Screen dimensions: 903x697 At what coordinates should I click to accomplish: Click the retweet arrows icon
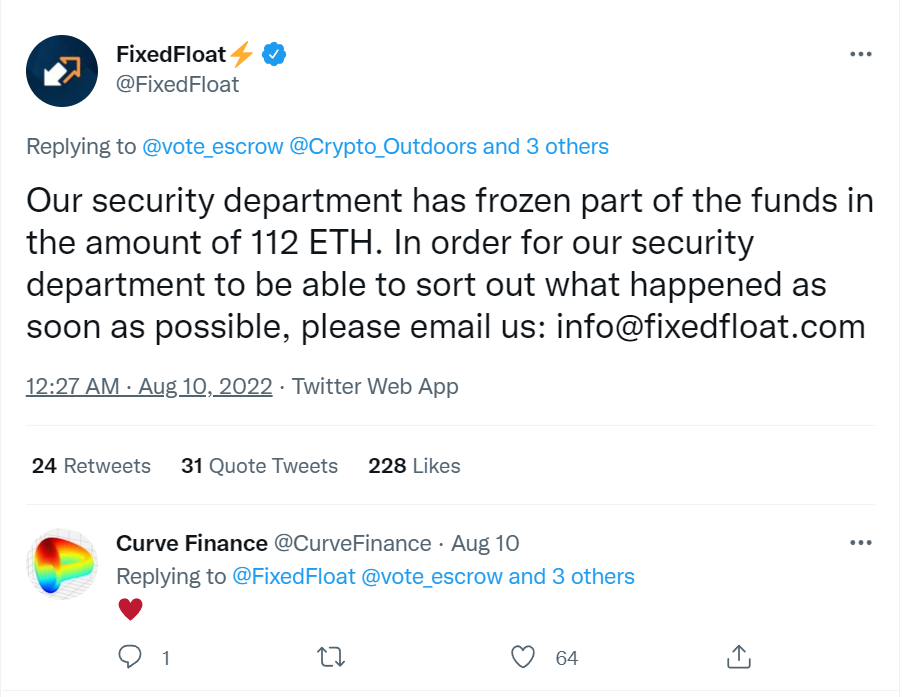pos(329,657)
